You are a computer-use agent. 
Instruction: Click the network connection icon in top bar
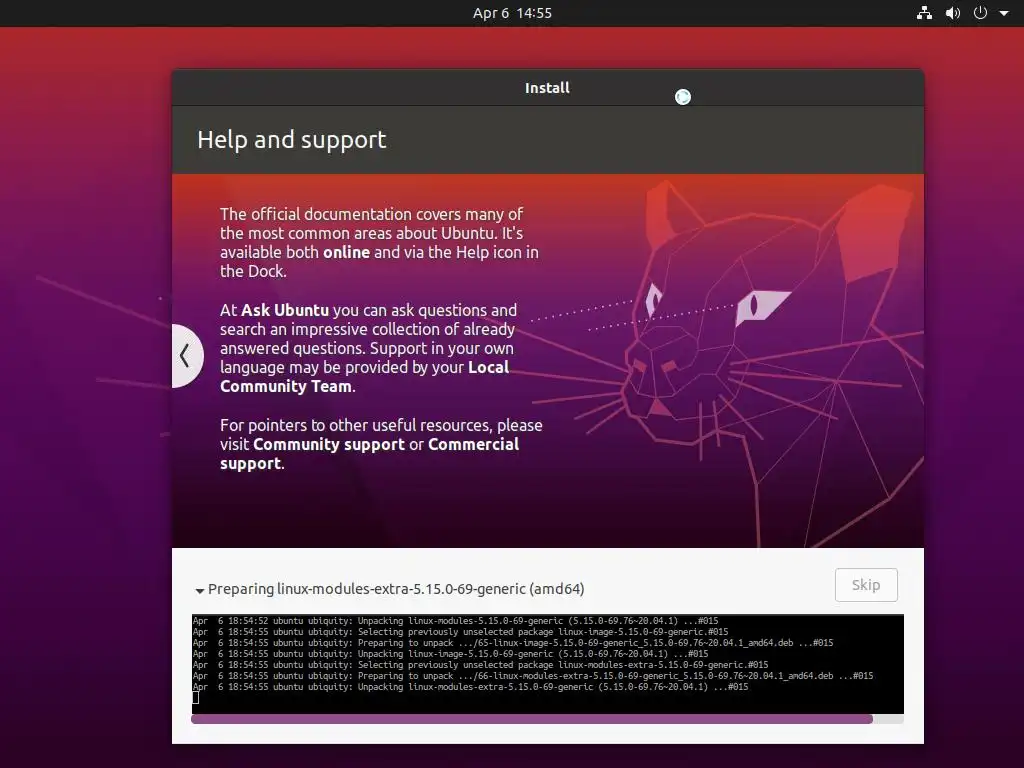coord(924,13)
